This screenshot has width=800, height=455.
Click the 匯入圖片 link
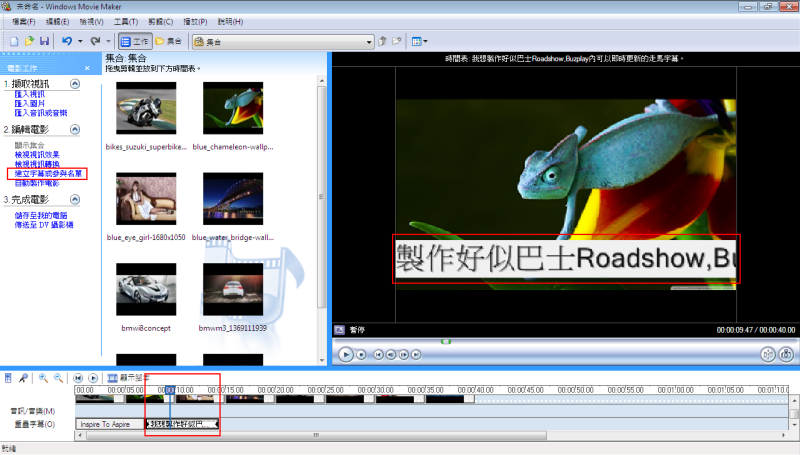(30, 104)
